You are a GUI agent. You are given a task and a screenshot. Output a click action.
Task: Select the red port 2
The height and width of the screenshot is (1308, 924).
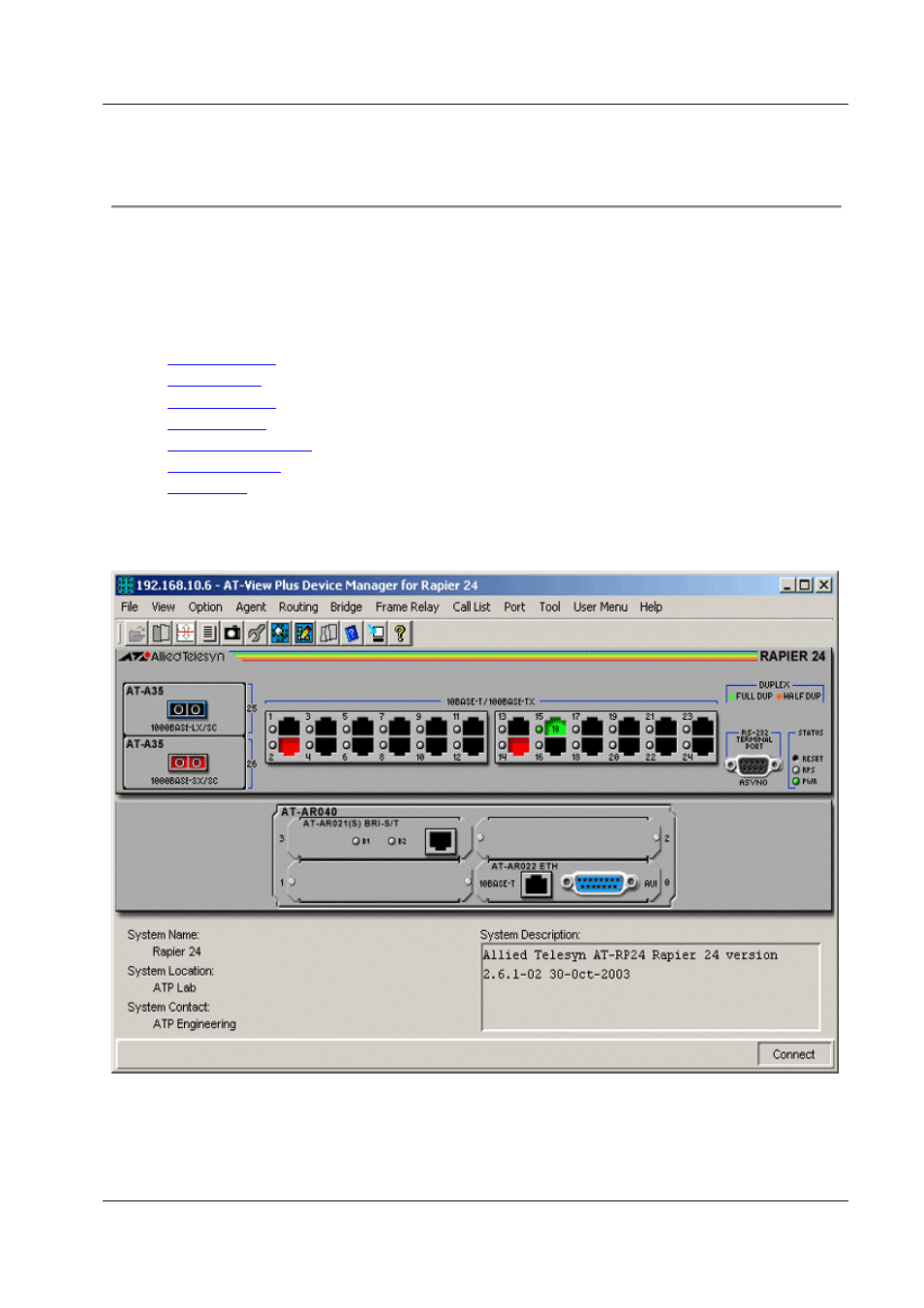click(289, 746)
